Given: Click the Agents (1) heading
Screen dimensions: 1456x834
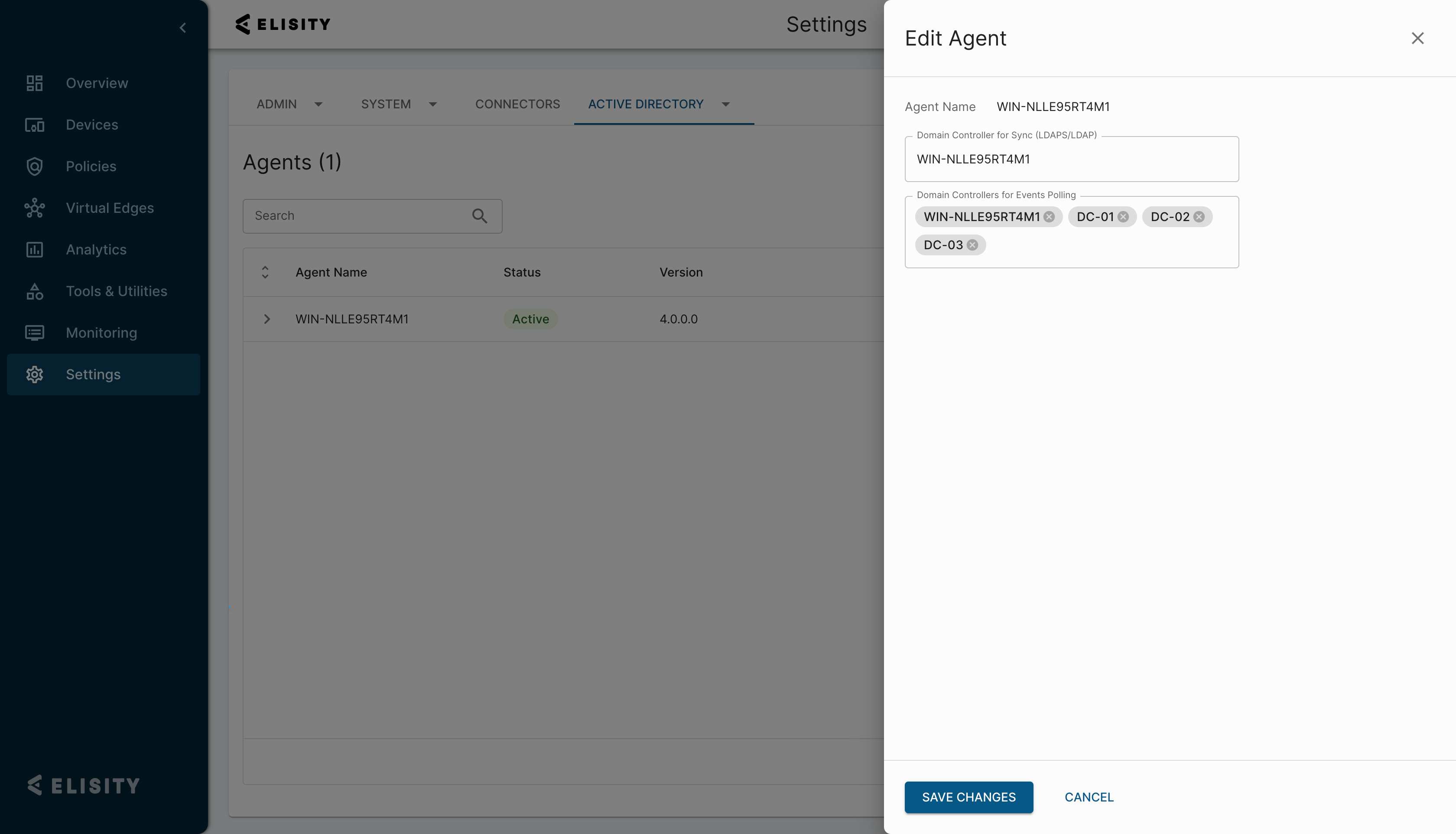Looking at the screenshot, I should [292, 162].
